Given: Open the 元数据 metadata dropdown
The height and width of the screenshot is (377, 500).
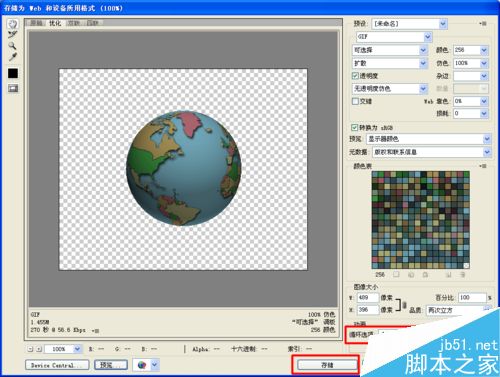Looking at the screenshot, I should pos(431,152).
